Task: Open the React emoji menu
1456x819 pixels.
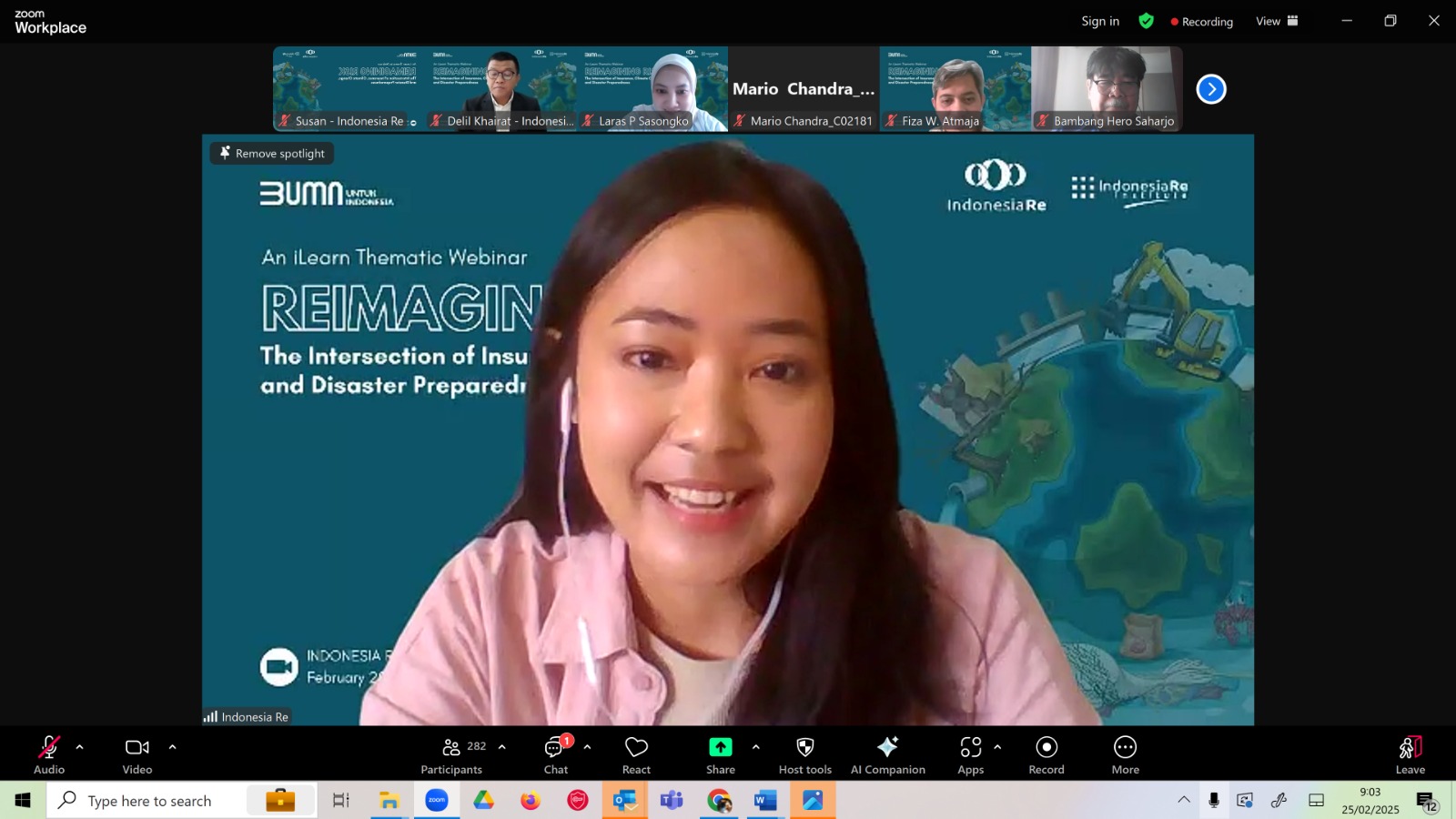Action: (x=636, y=755)
